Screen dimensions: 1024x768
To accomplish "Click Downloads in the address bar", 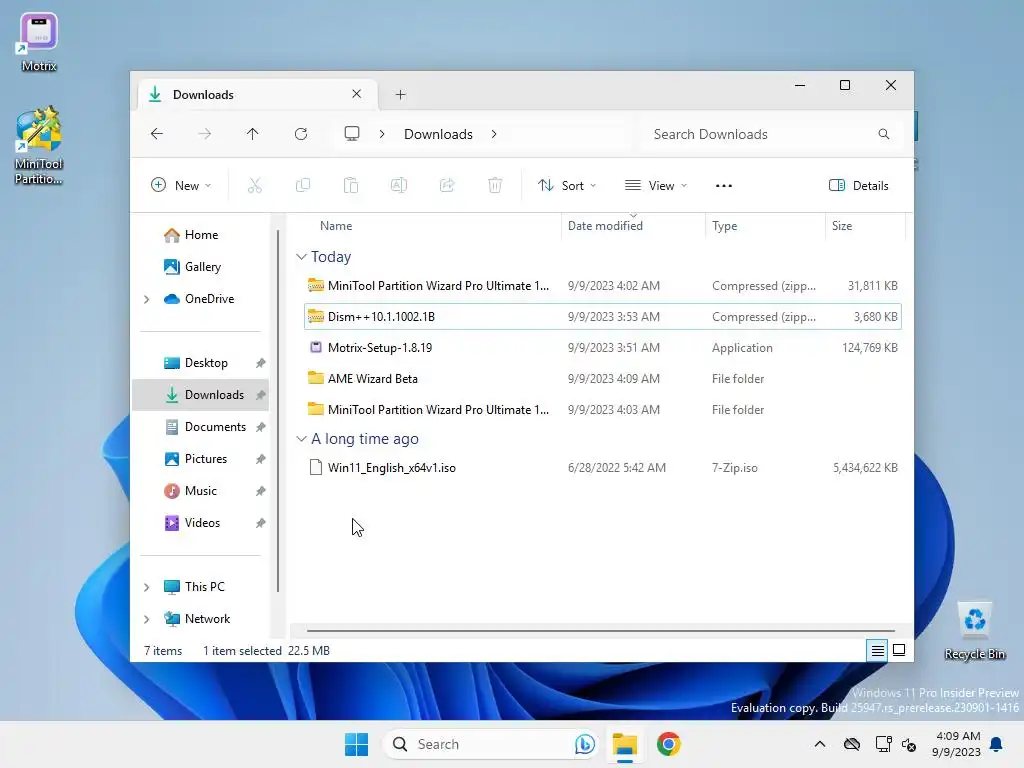I will (438, 134).
